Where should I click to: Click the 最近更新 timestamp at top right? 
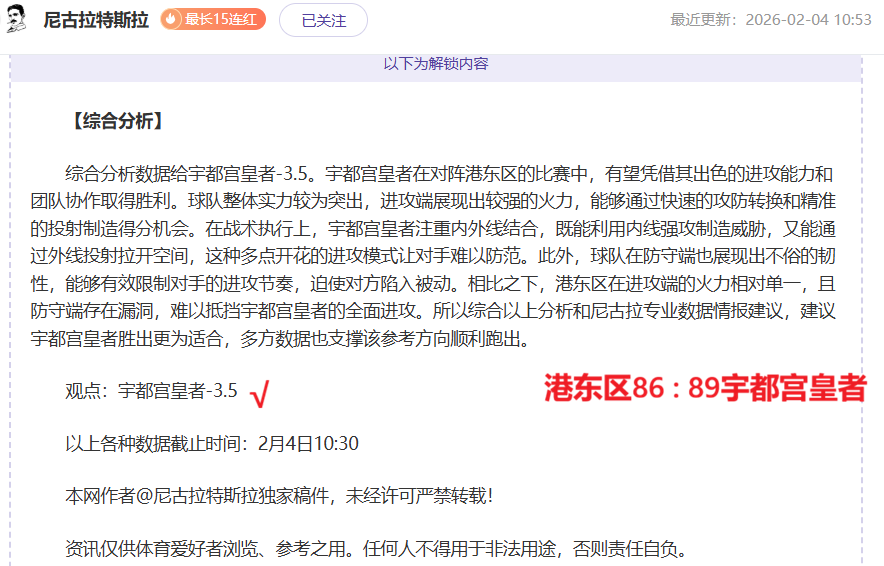pyautogui.click(x=770, y=20)
